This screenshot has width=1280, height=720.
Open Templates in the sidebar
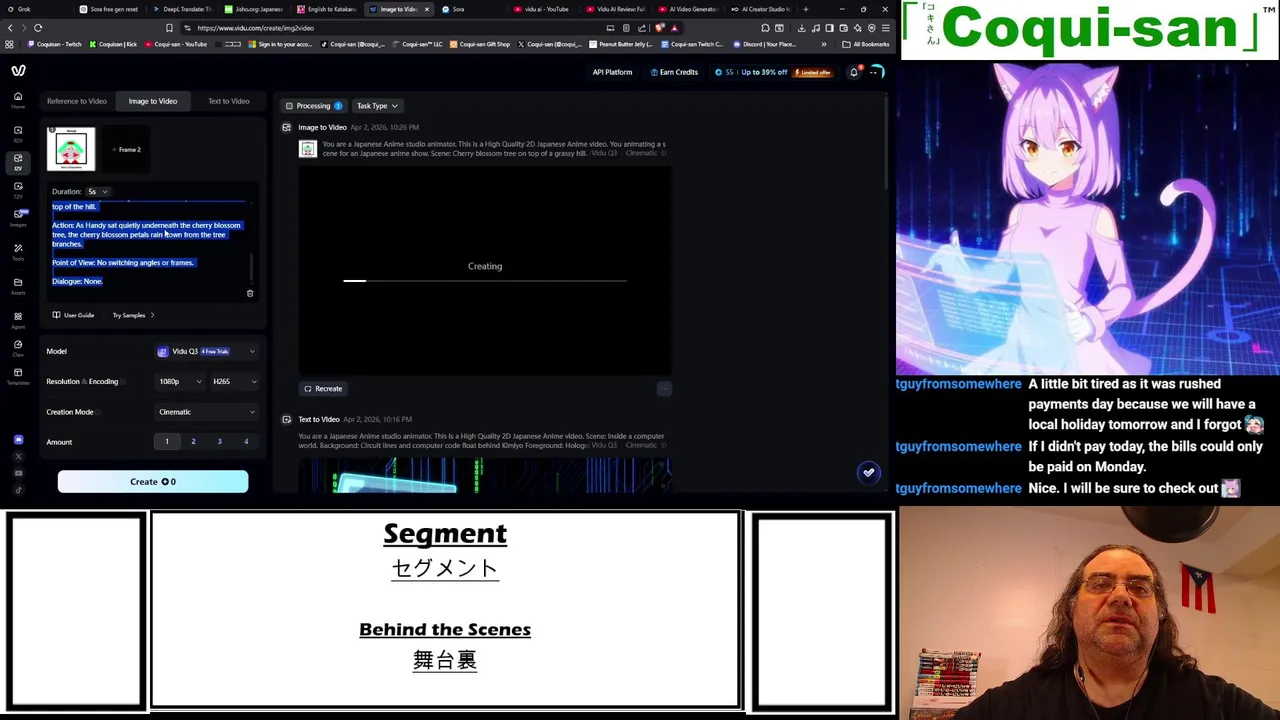(x=18, y=376)
